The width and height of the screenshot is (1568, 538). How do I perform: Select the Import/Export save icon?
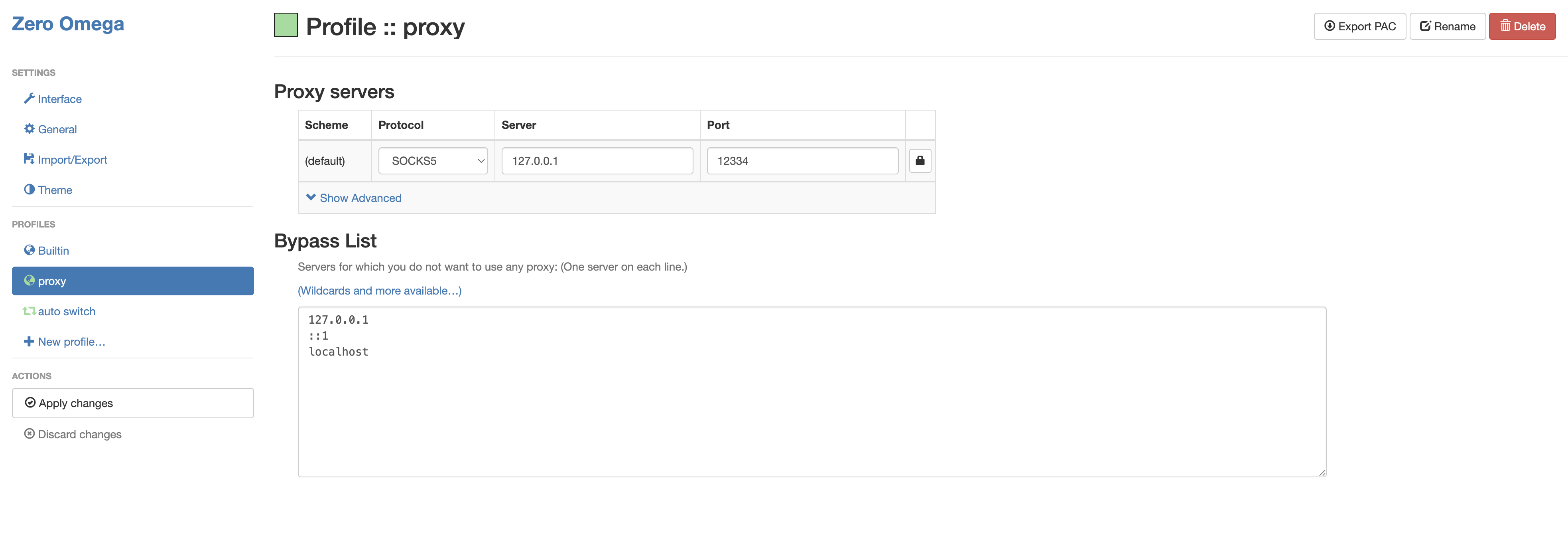[29, 159]
